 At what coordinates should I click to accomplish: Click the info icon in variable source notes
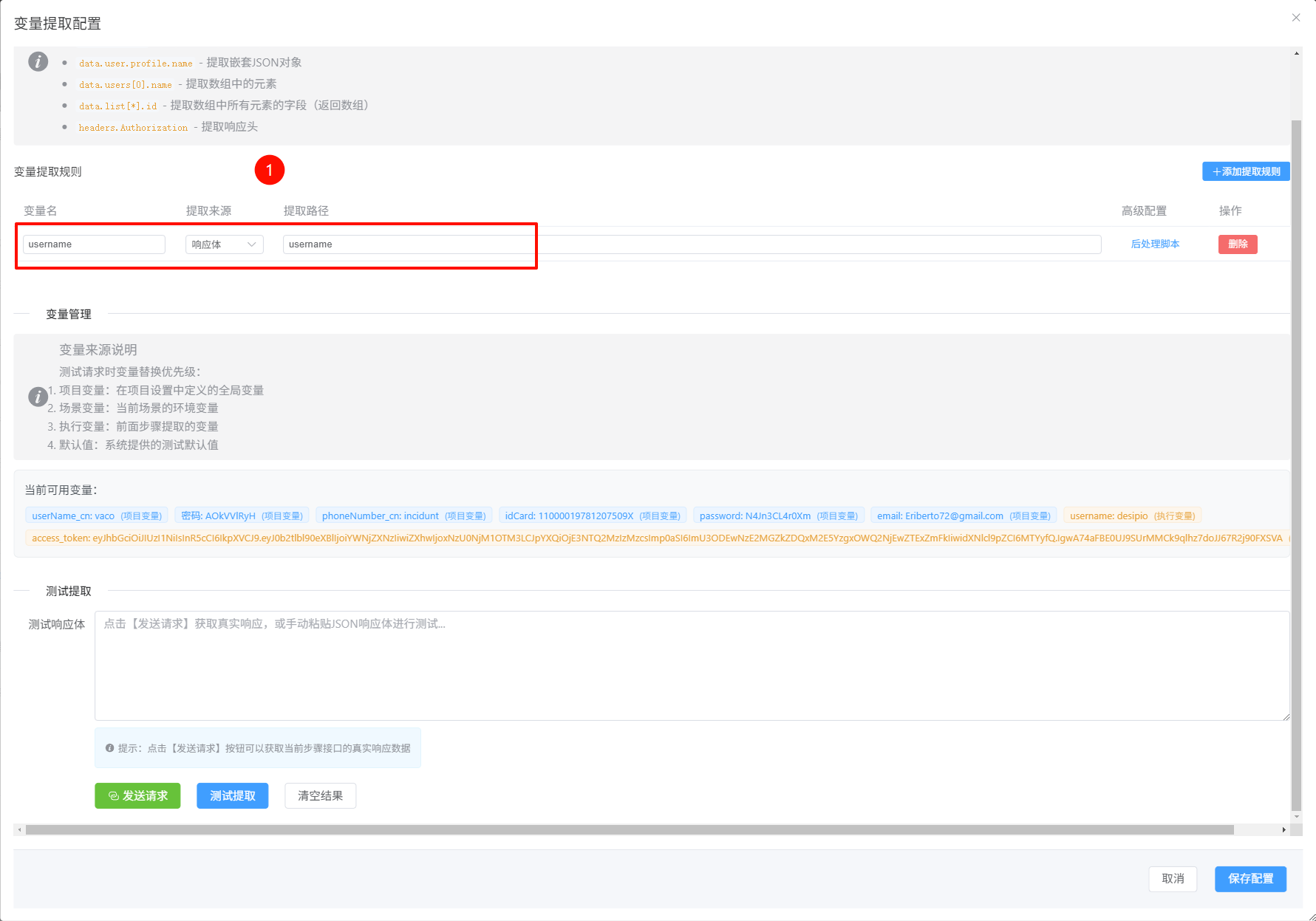click(x=38, y=397)
